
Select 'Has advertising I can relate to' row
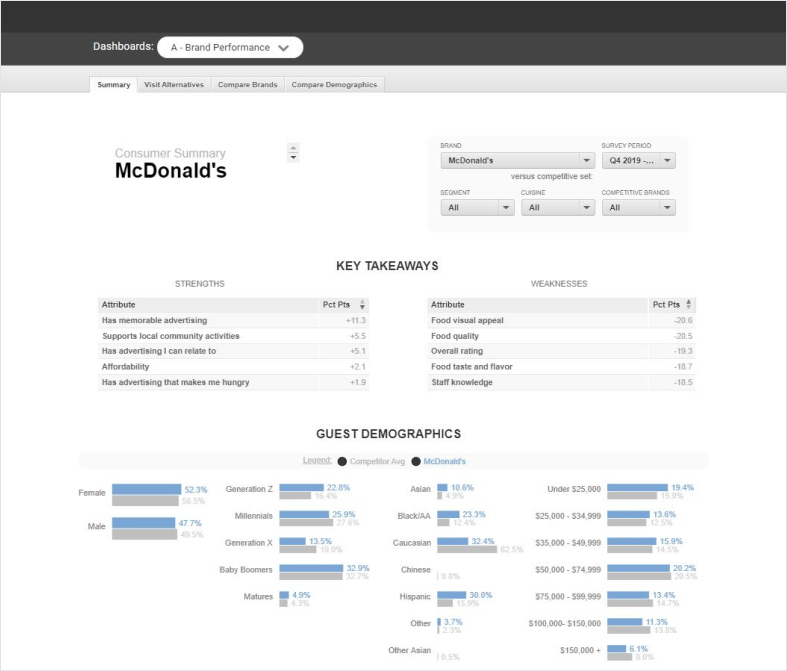233,351
